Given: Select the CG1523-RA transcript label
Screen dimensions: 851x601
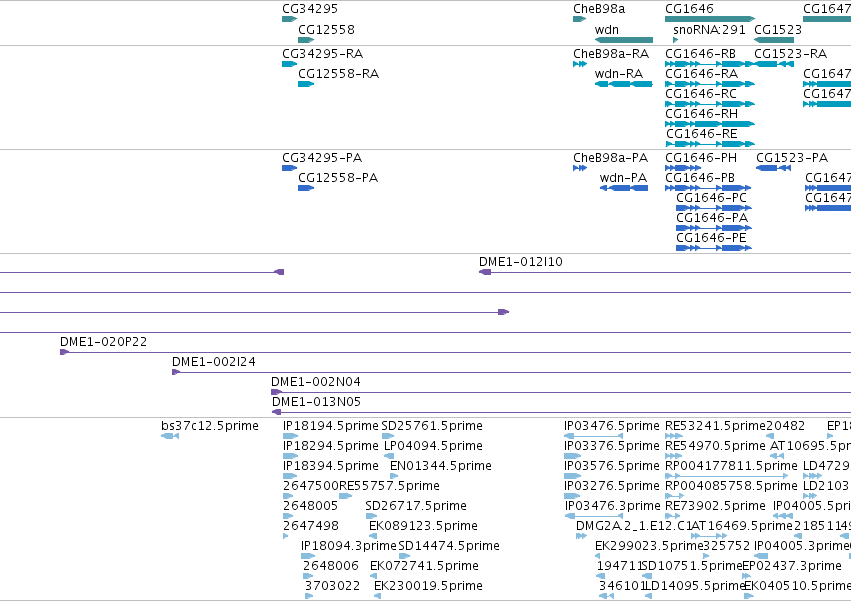Looking at the screenshot, I should point(791,54).
